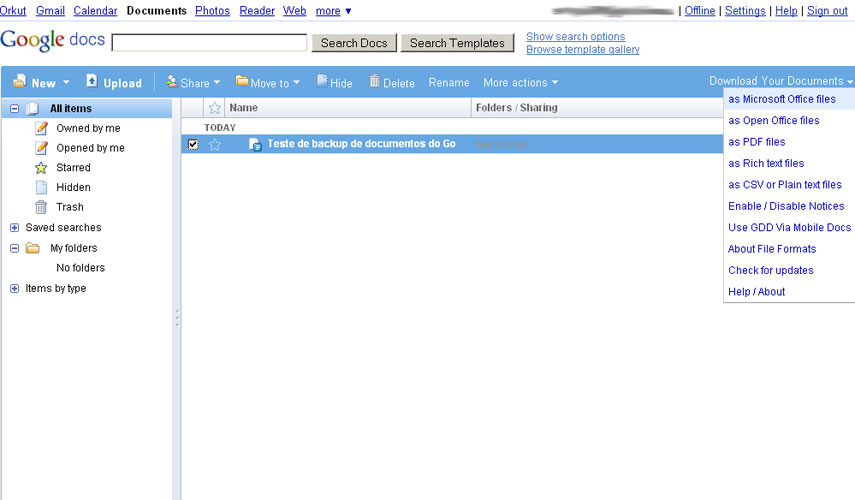The height and width of the screenshot is (500, 855).
Task: Click the Starred star icon in sidebar
Action: pyautogui.click(x=41, y=167)
